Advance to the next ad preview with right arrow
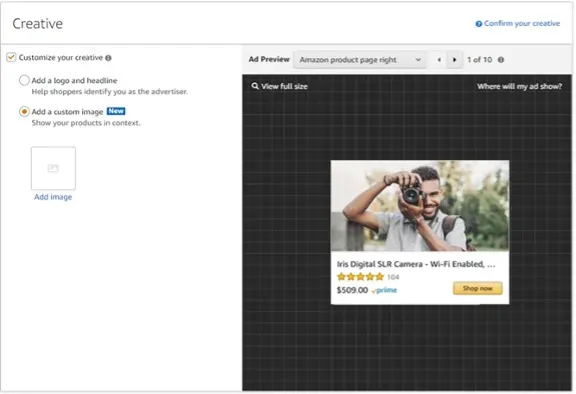This screenshot has height=394, width=576. click(454, 60)
